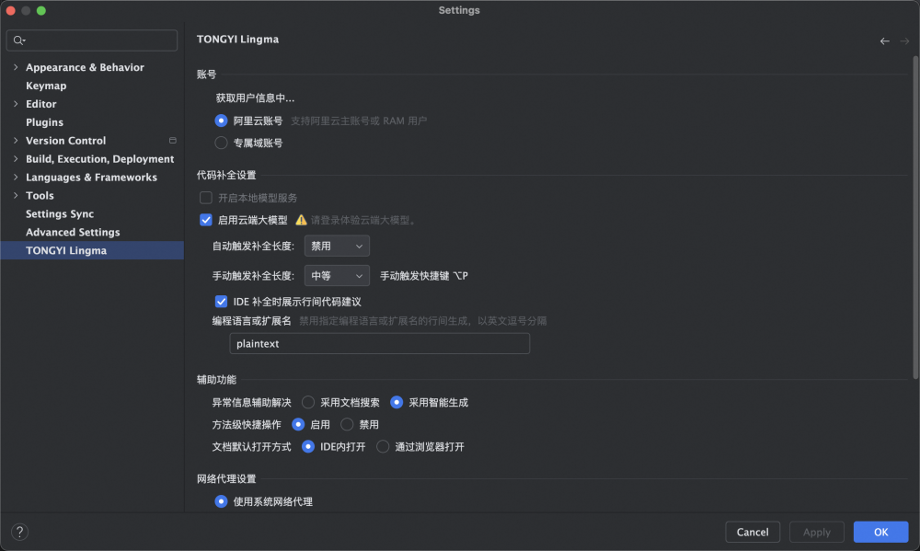The height and width of the screenshot is (552, 920).
Task: Click the 请登录体验云端大模型 hint text
Action: (364, 220)
